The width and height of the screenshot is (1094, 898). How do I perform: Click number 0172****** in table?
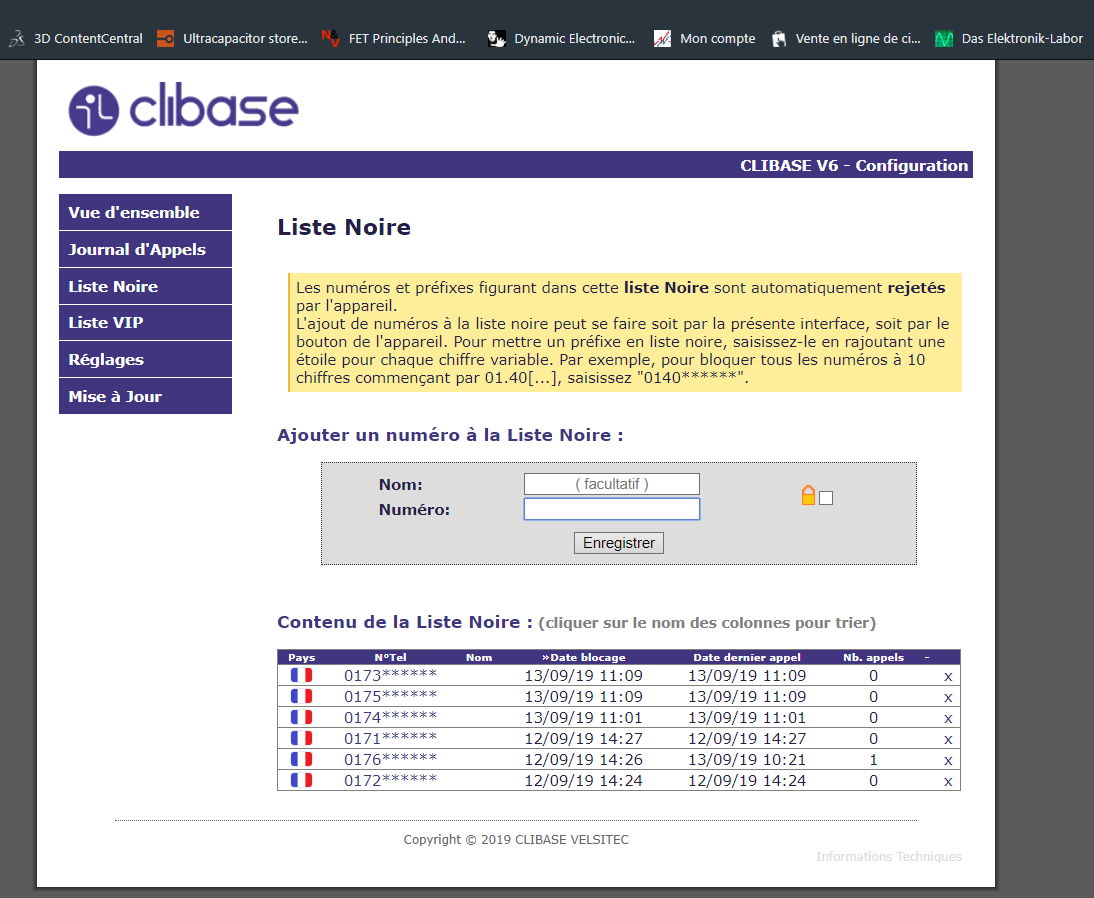point(390,780)
